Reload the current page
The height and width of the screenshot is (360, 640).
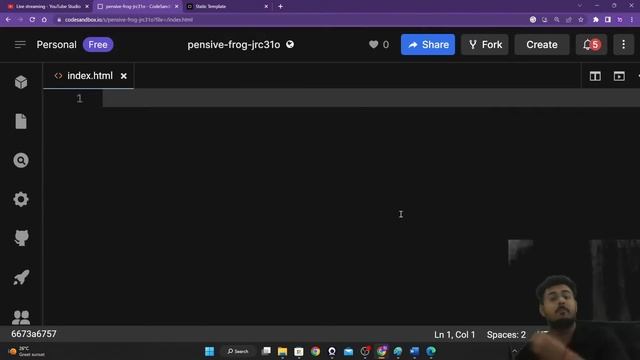(x=32, y=20)
